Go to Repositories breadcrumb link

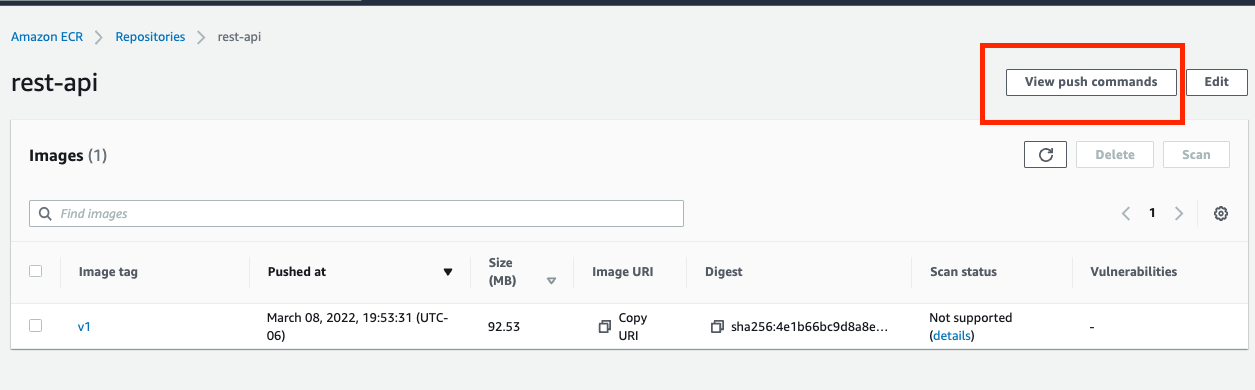point(150,37)
